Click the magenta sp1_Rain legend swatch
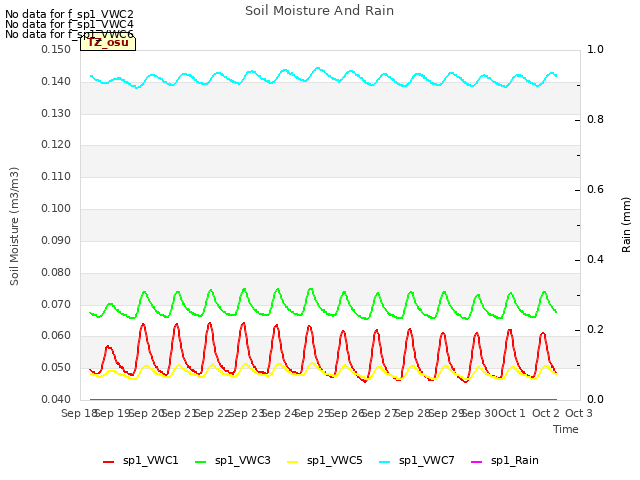 coord(477,462)
